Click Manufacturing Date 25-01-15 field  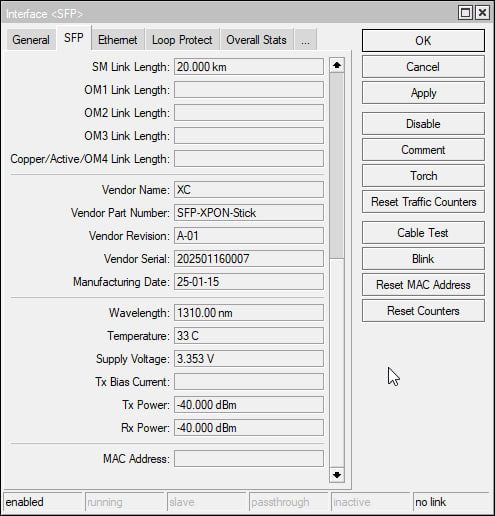(249, 282)
